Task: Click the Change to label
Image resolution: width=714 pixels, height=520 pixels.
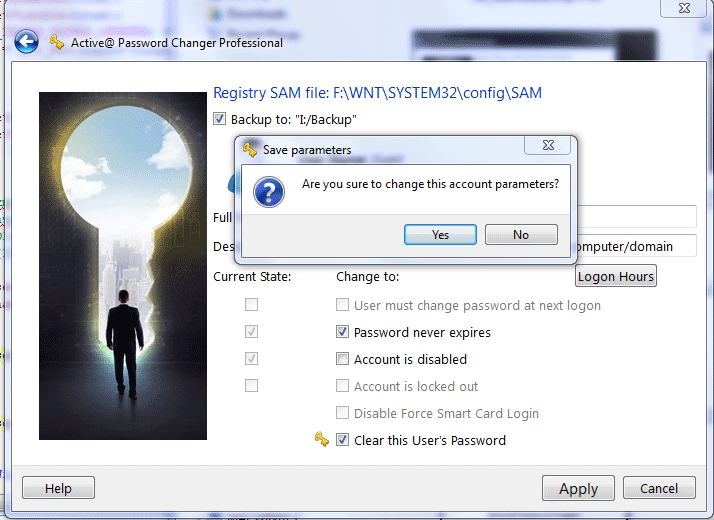Action: pyautogui.click(x=367, y=277)
